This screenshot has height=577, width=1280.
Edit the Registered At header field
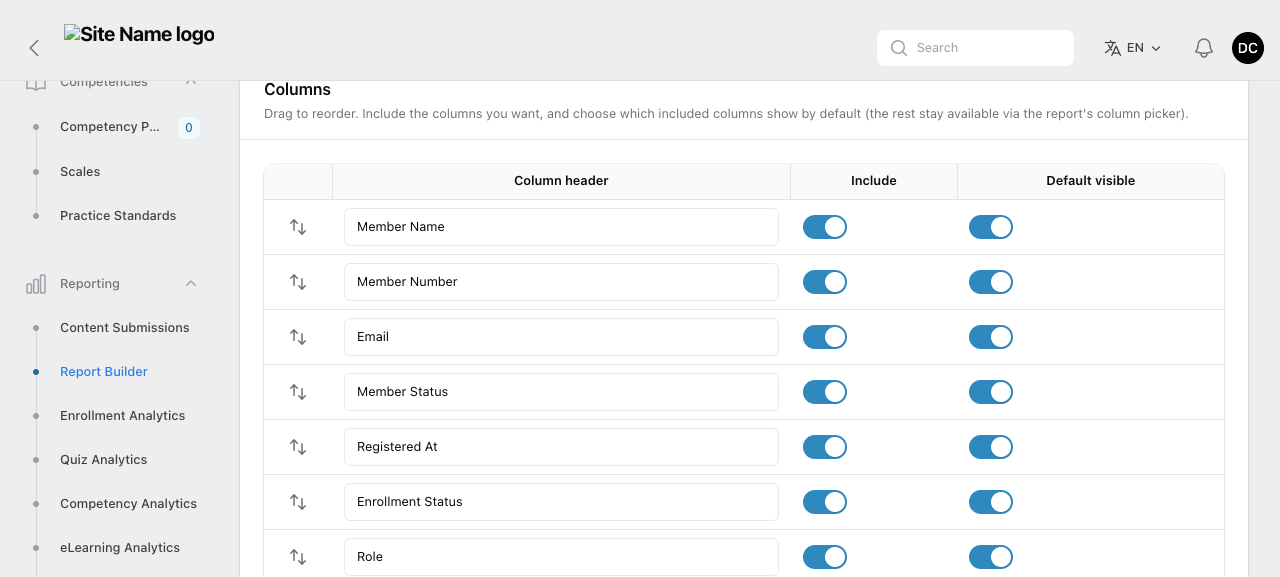click(x=561, y=447)
